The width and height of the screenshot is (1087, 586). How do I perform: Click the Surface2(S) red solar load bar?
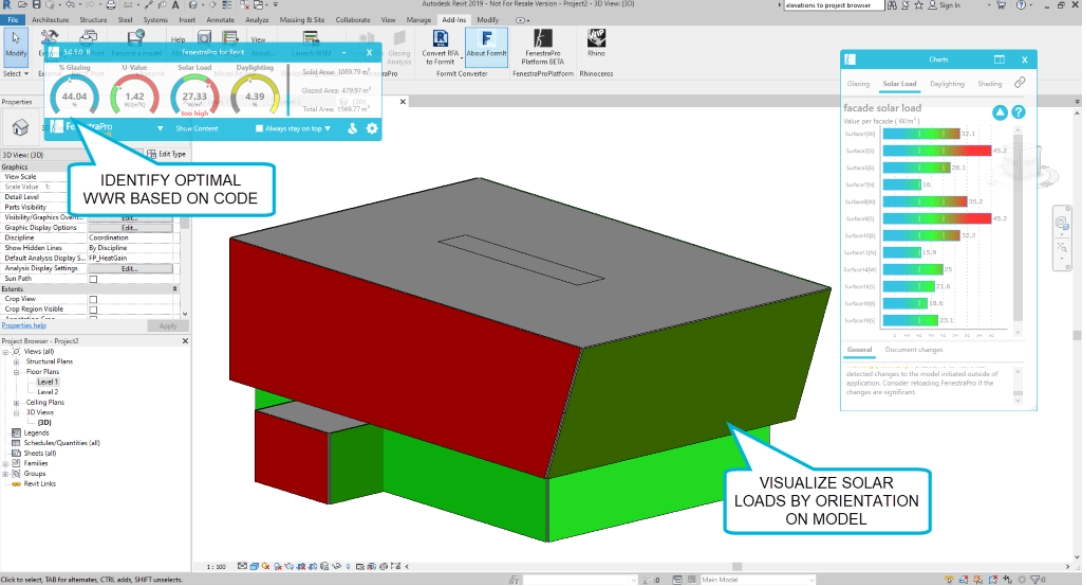(x=937, y=150)
